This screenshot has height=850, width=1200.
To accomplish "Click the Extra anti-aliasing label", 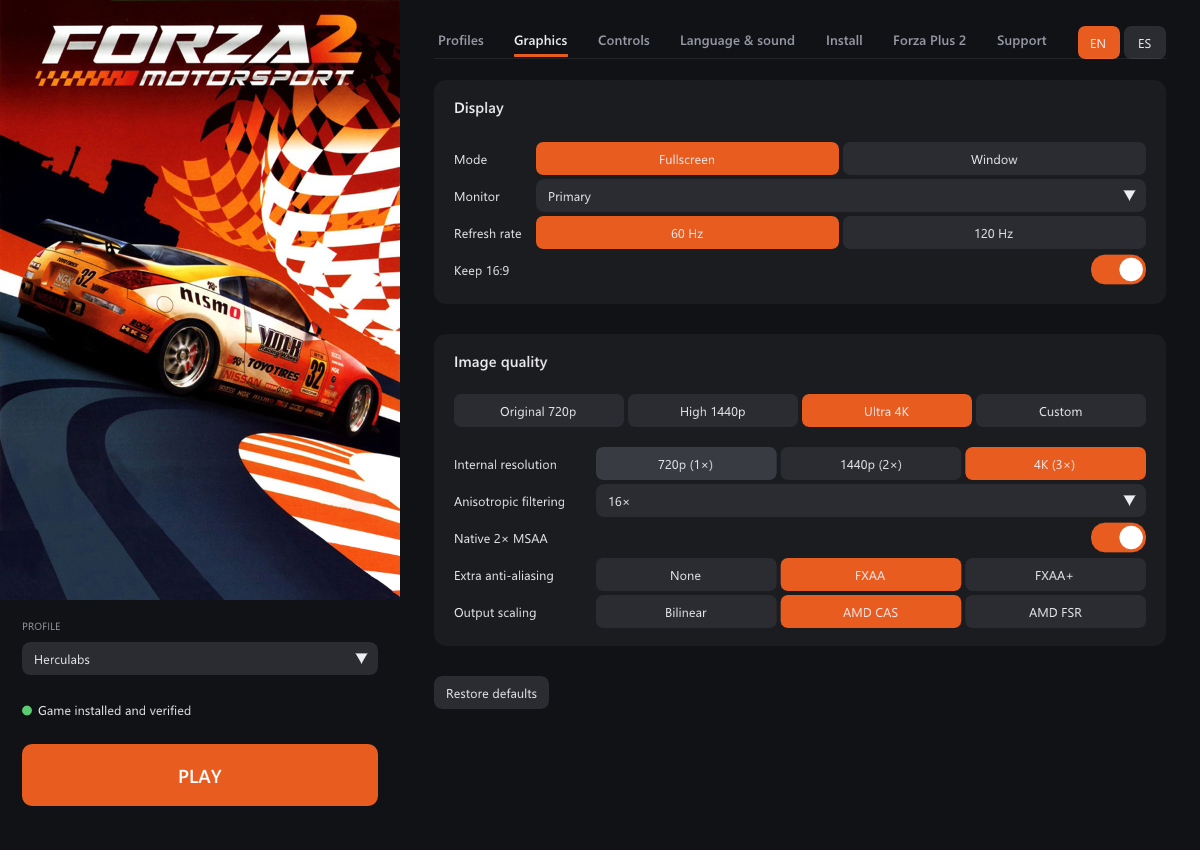I will pyautogui.click(x=504, y=575).
